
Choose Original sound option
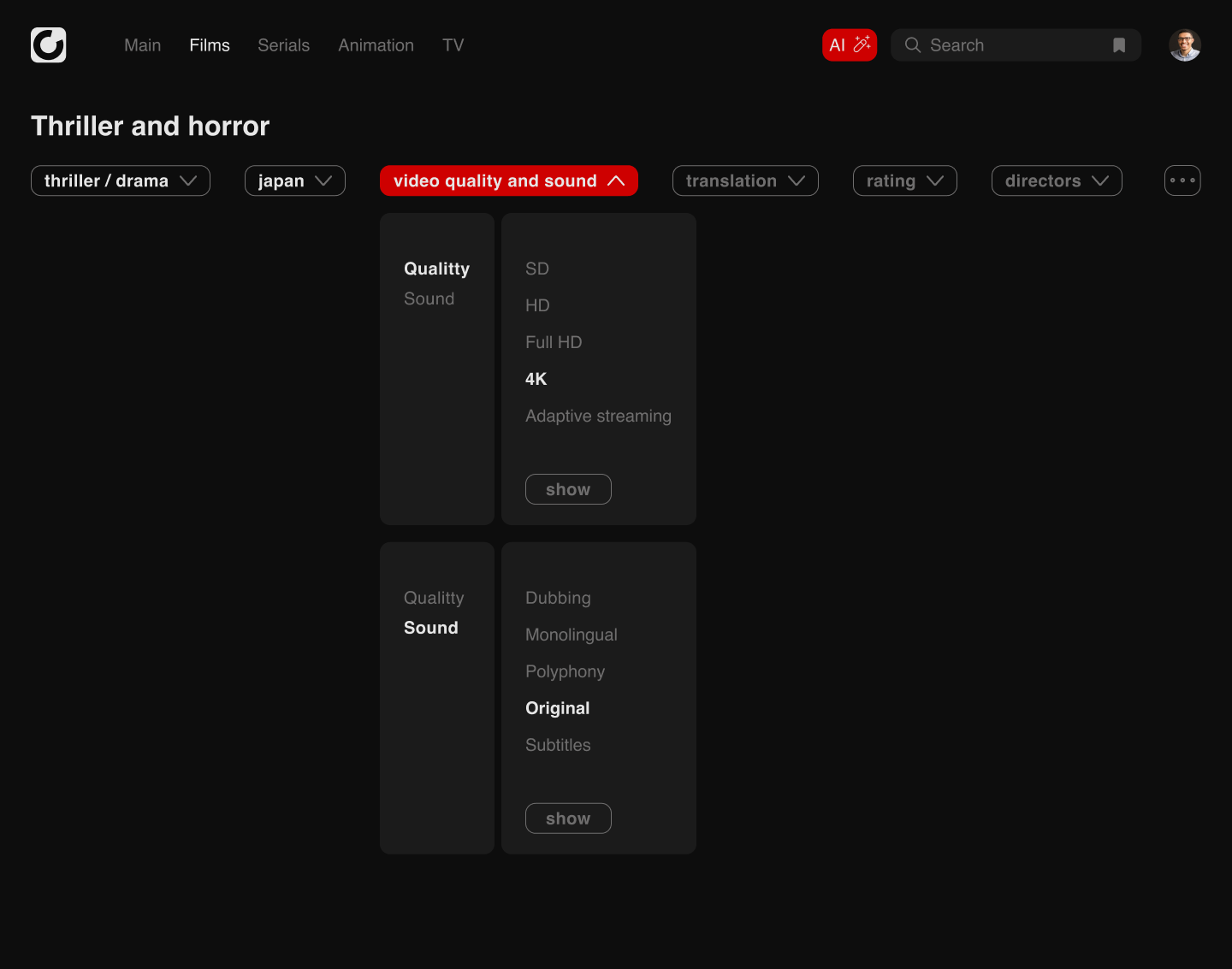pos(557,708)
